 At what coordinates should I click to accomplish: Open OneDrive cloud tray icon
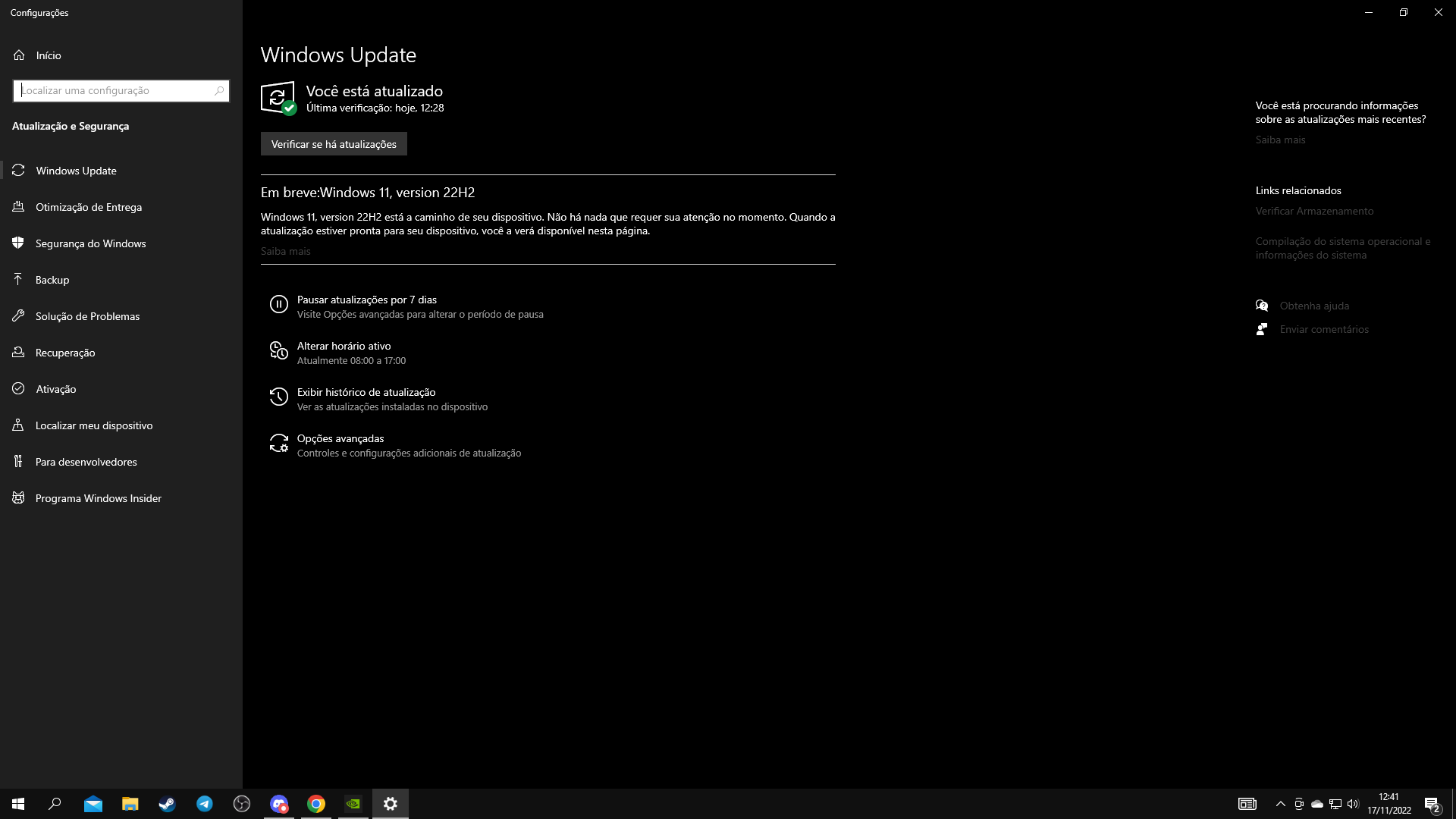click(1317, 804)
